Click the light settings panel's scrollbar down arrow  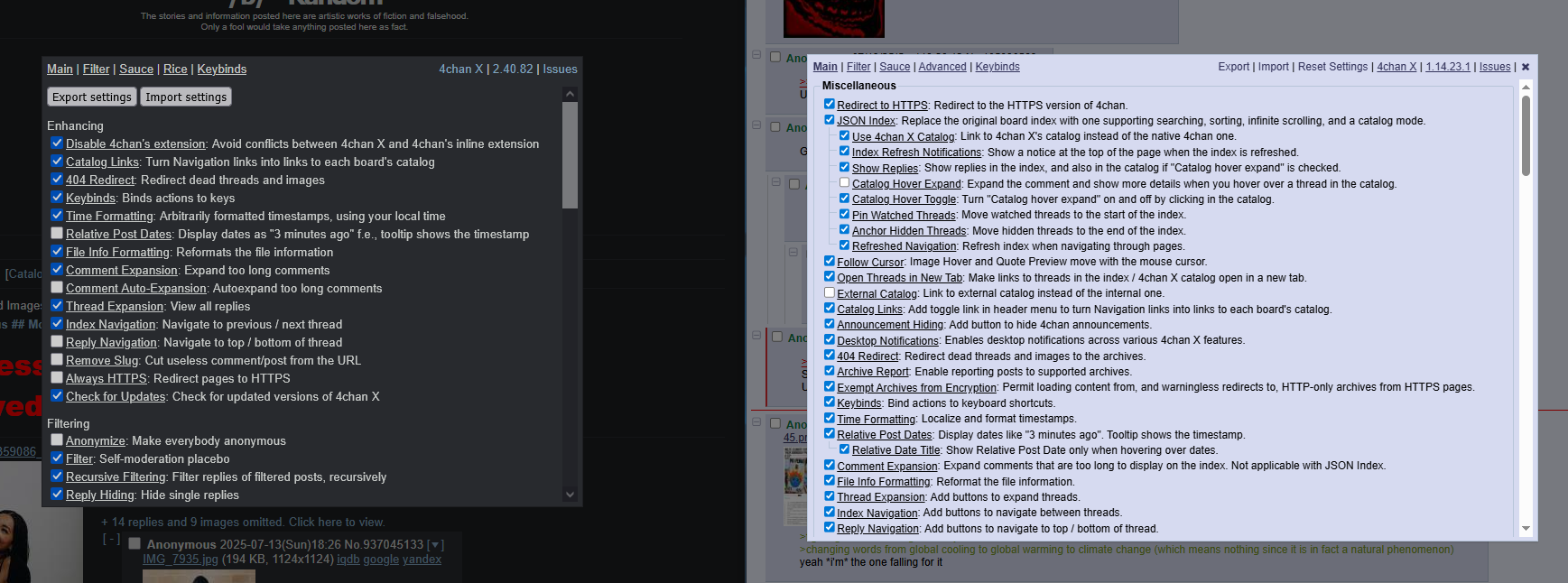(1526, 529)
